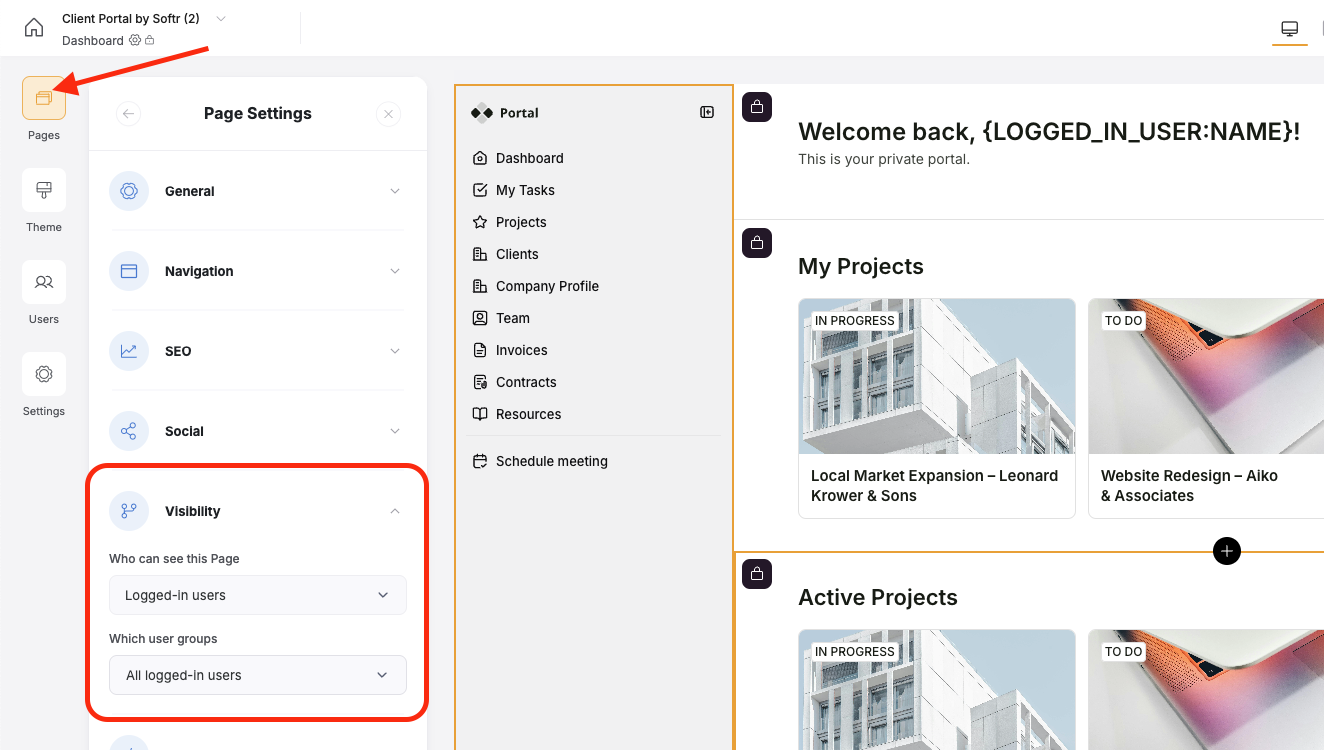This screenshot has height=750, width=1324.
Task: Collapse the Visibility section chevron
Action: click(395, 511)
